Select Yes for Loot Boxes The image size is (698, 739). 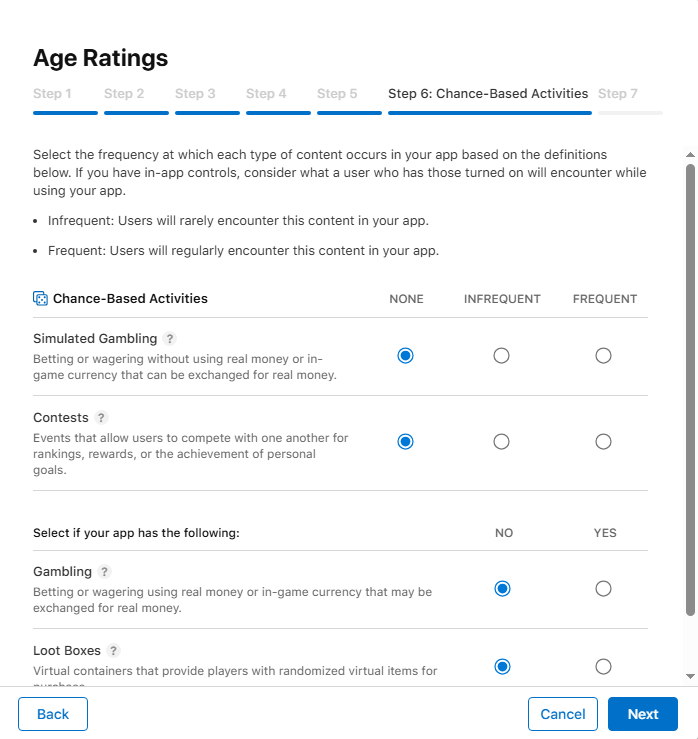pos(603,667)
